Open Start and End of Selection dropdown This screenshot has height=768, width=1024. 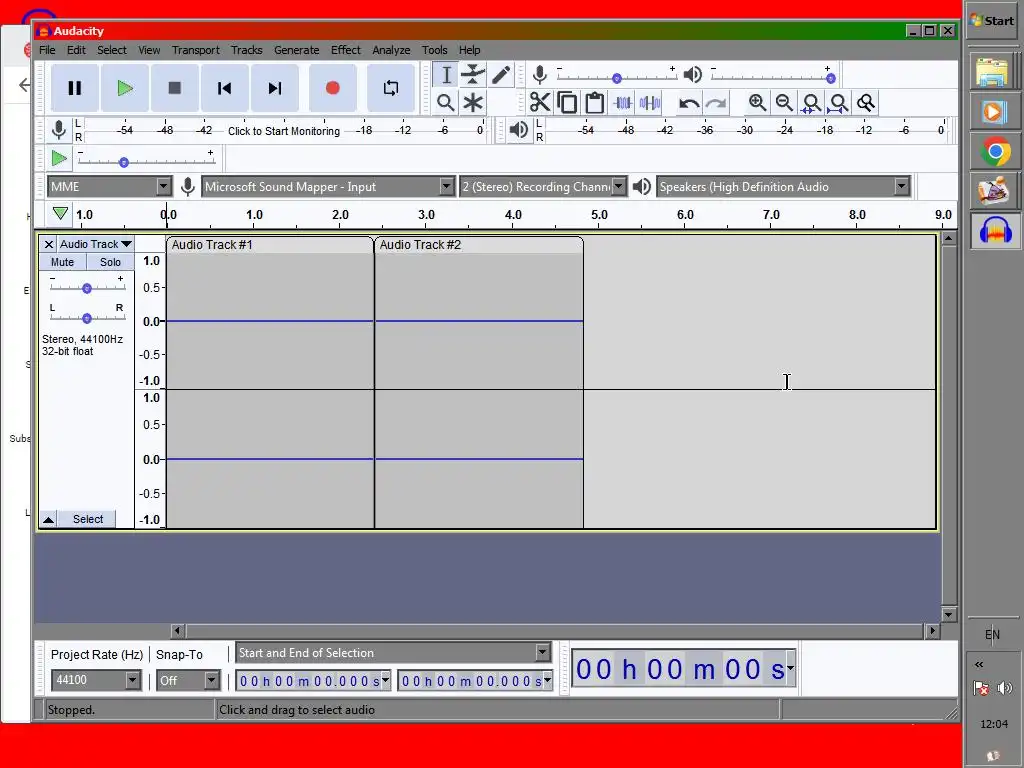(393, 652)
